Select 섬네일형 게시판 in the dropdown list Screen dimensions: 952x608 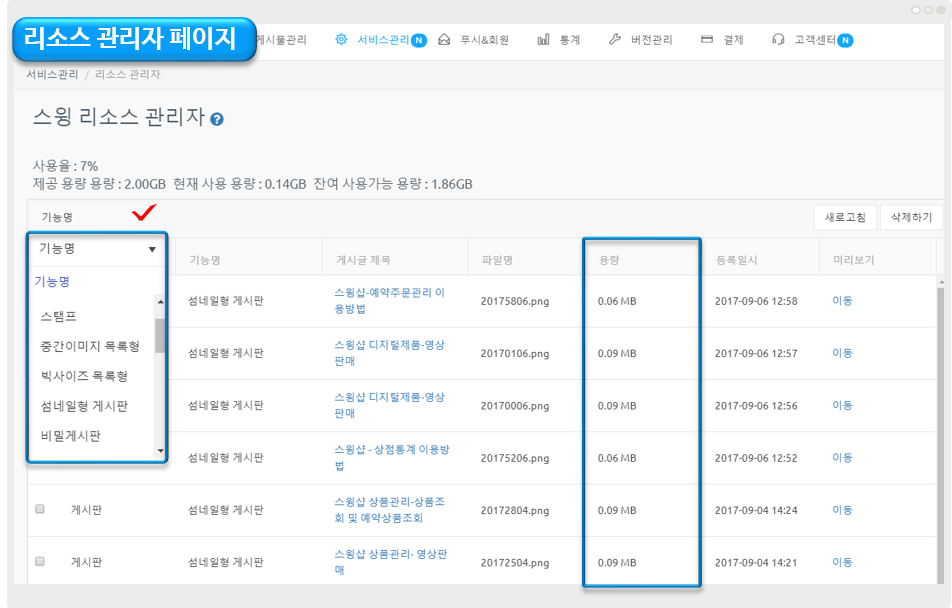click(x=84, y=406)
